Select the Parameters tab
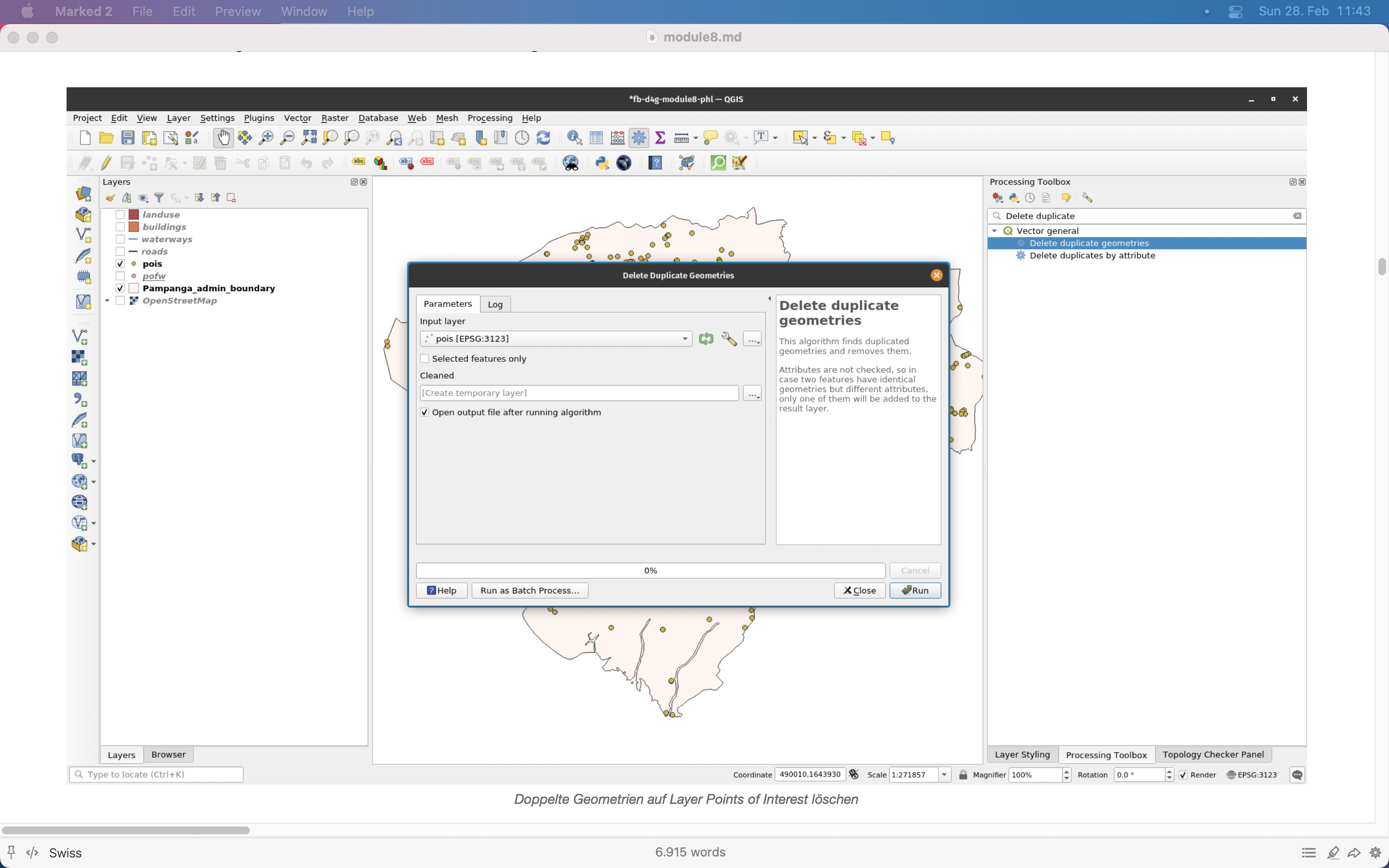 click(x=447, y=303)
